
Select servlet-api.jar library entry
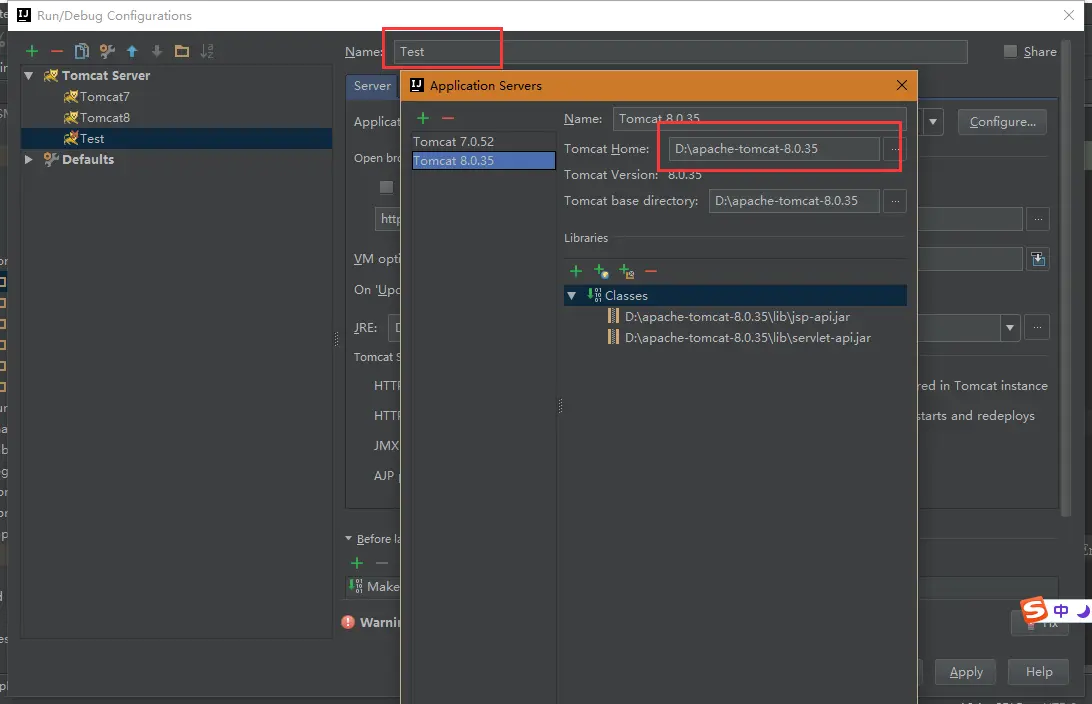pos(747,338)
